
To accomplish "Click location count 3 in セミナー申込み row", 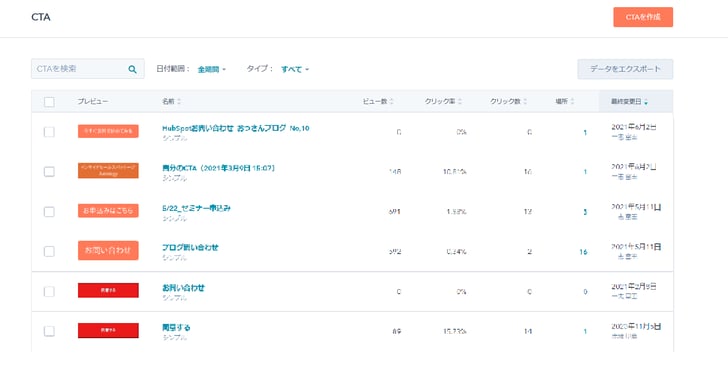I will point(585,212).
